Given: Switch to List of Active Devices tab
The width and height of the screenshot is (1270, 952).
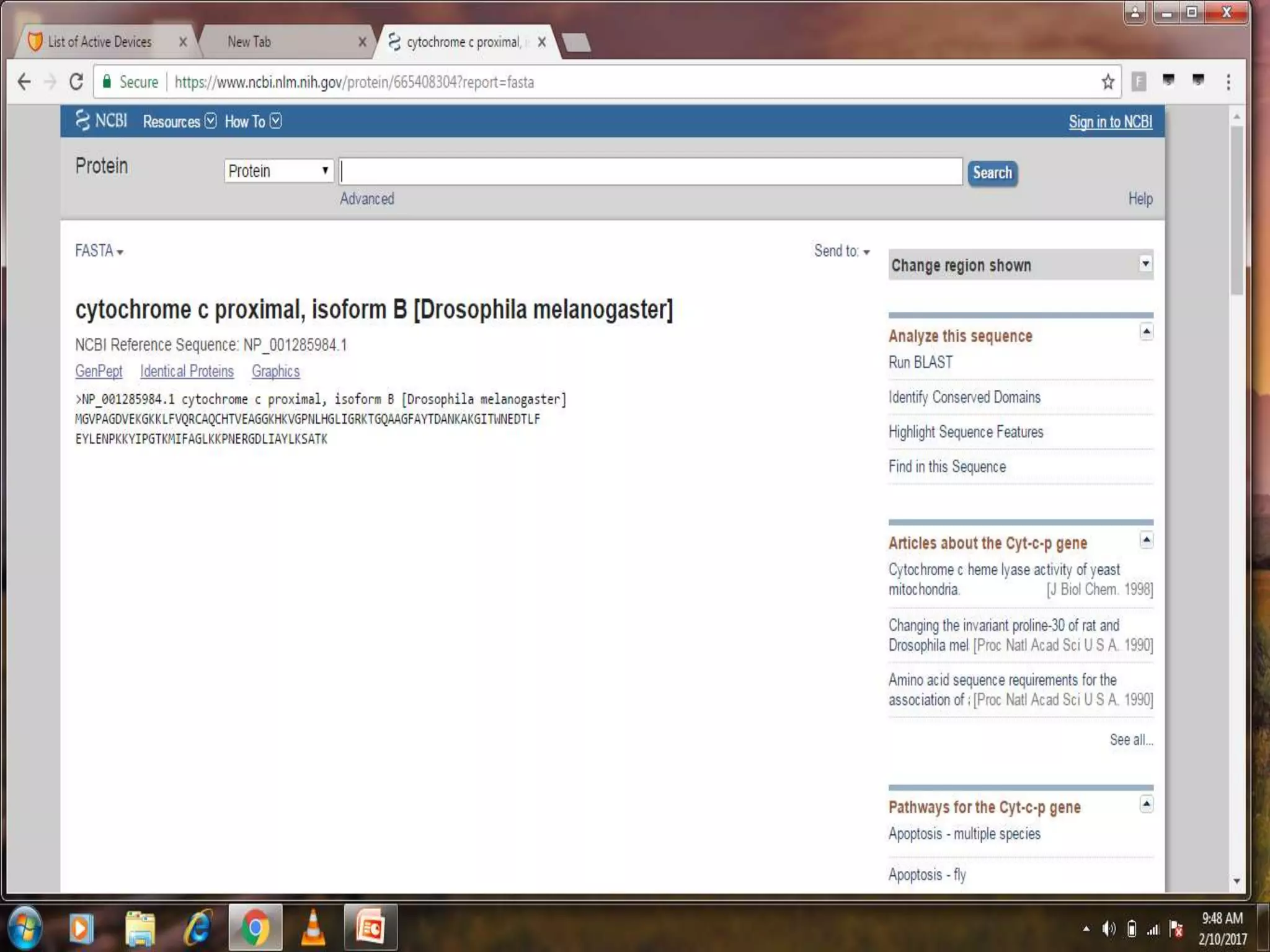Looking at the screenshot, I should click(x=100, y=42).
